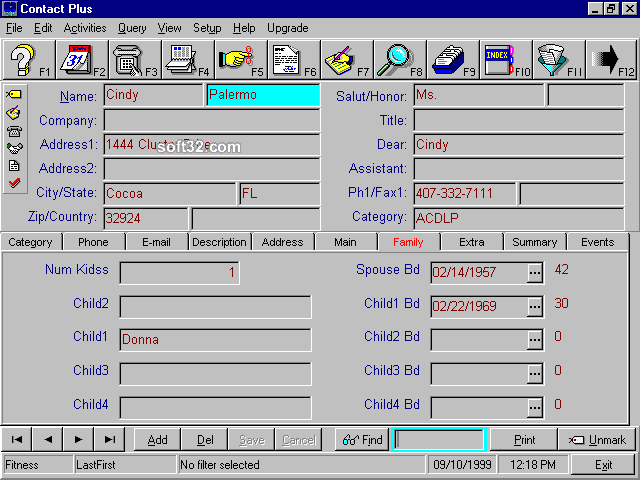Open the Activities menu

click(x=85, y=28)
